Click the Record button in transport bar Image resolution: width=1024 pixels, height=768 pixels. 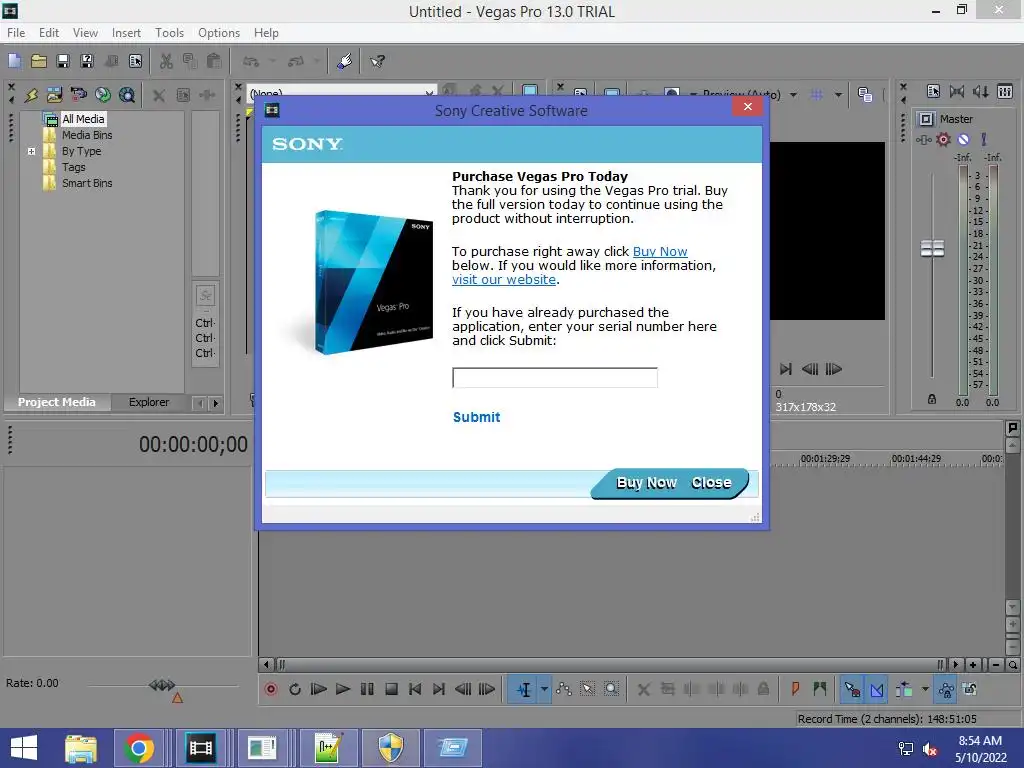click(270, 689)
